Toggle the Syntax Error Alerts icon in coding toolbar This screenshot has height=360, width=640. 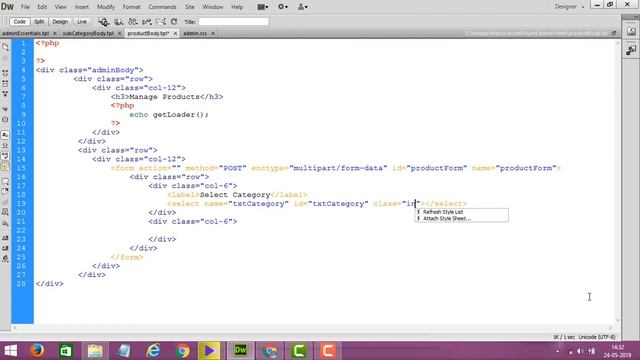(5, 156)
